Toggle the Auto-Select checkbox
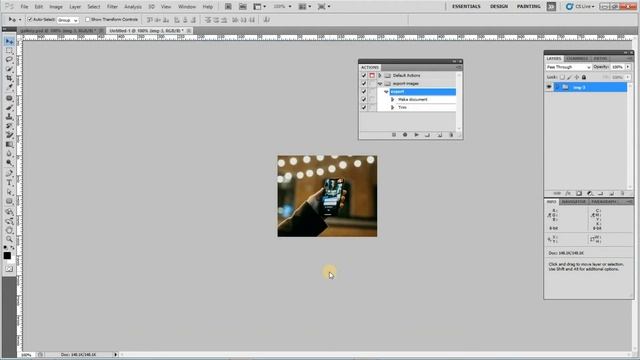Image resolution: width=640 pixels, height=360 pixels. coord(30,20)
